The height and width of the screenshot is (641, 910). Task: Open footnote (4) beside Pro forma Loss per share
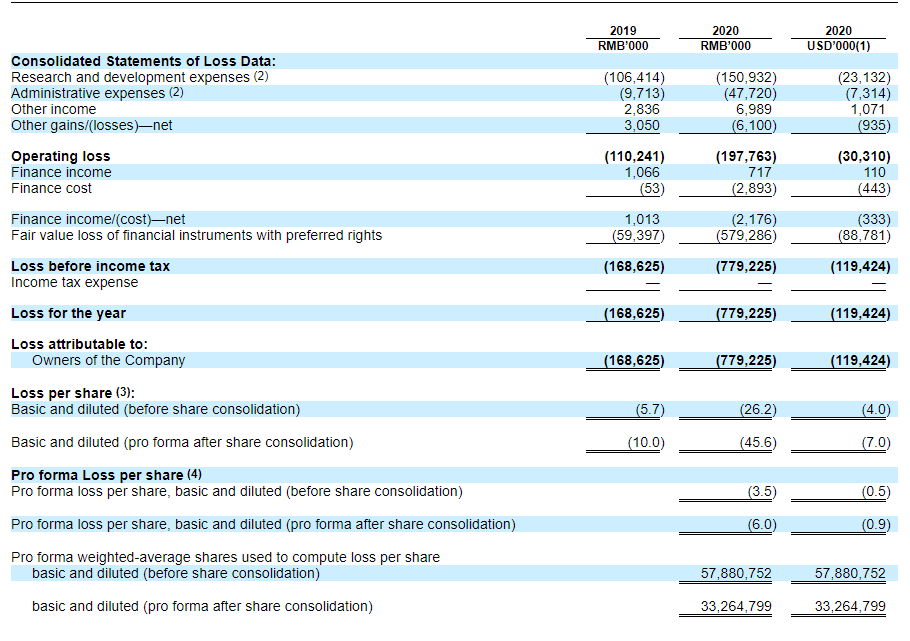point(194,475)
